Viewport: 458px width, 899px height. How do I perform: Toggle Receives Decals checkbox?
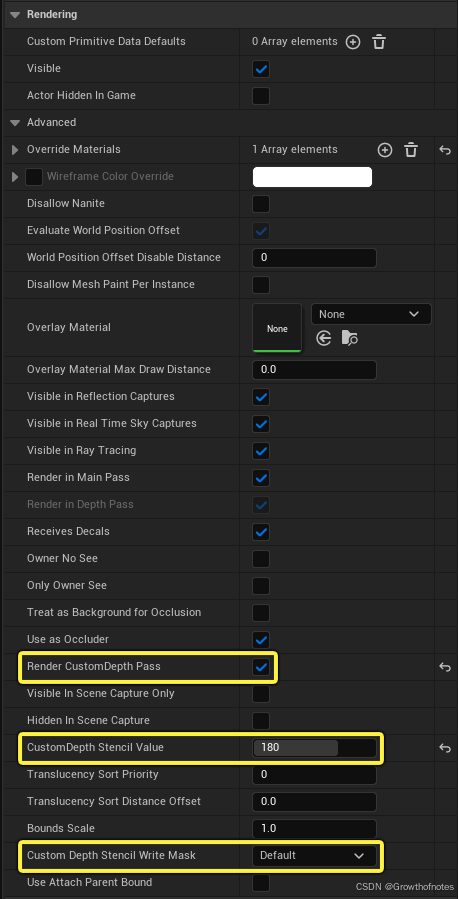pyautogui.click(x=261, y=531)
